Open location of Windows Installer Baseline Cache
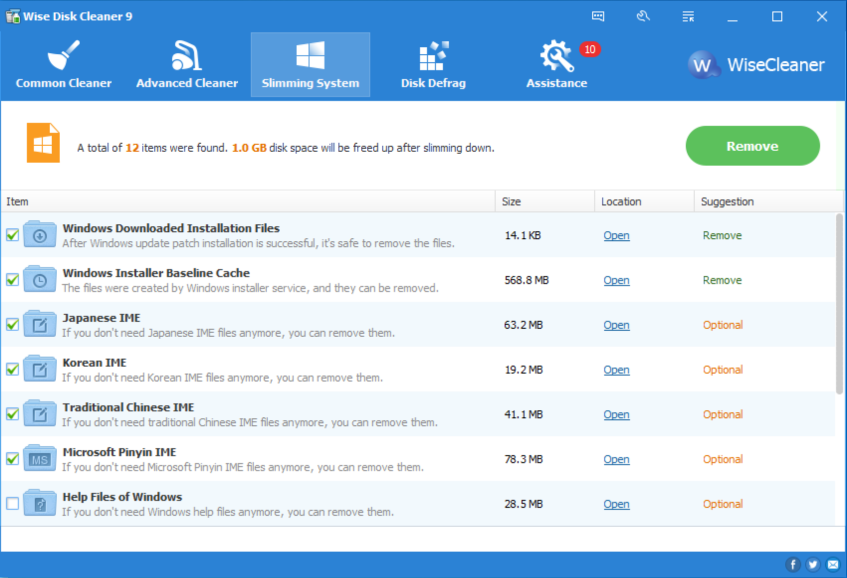847x578 pixels. [x=616, y=280]
